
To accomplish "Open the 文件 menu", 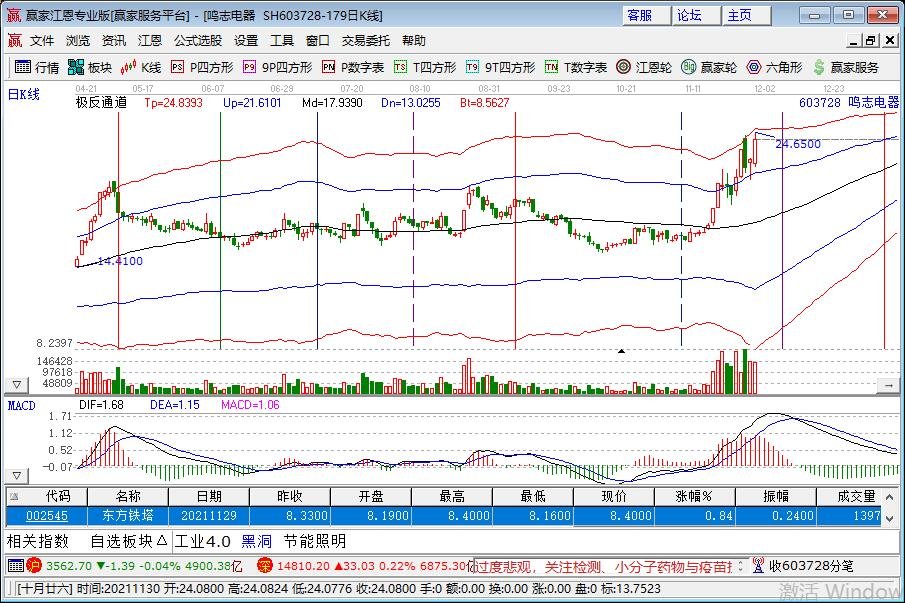I will click(x=42, y=40).
